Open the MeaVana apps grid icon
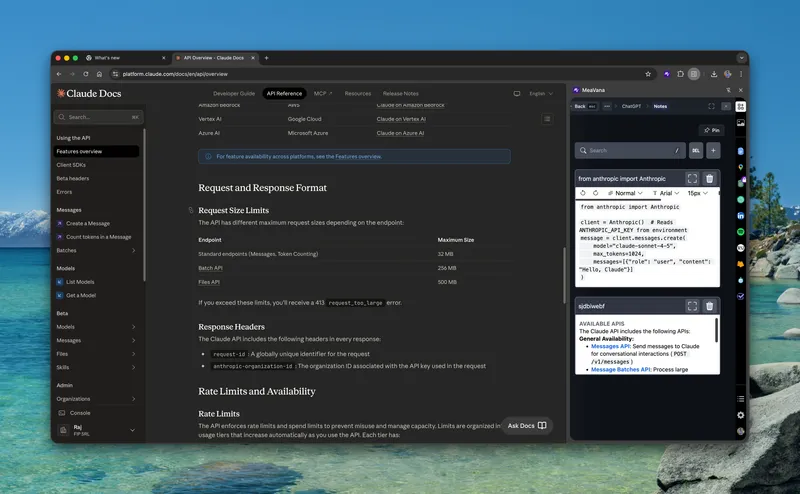 tap(741, 106)
